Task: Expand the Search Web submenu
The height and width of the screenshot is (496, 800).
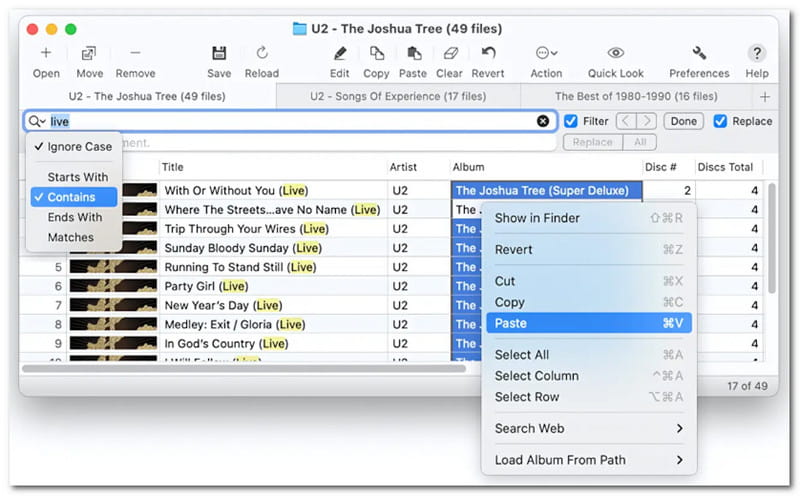Action: tap(589, 429)
